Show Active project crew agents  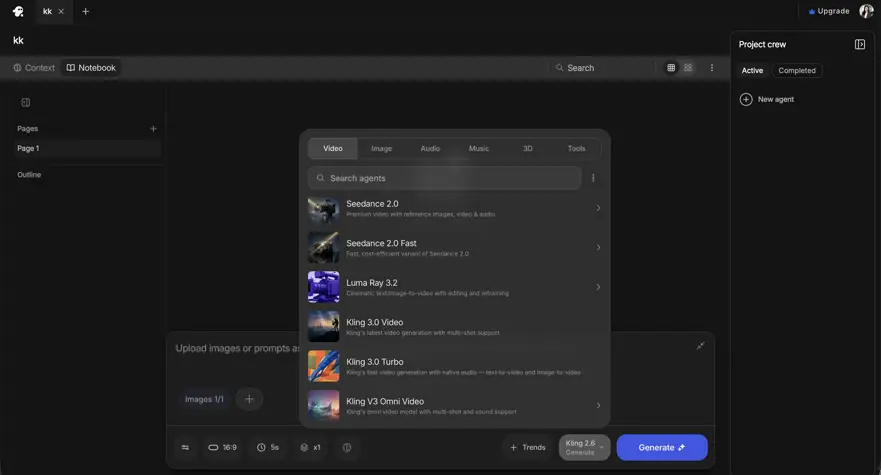[x=752, y=70]
